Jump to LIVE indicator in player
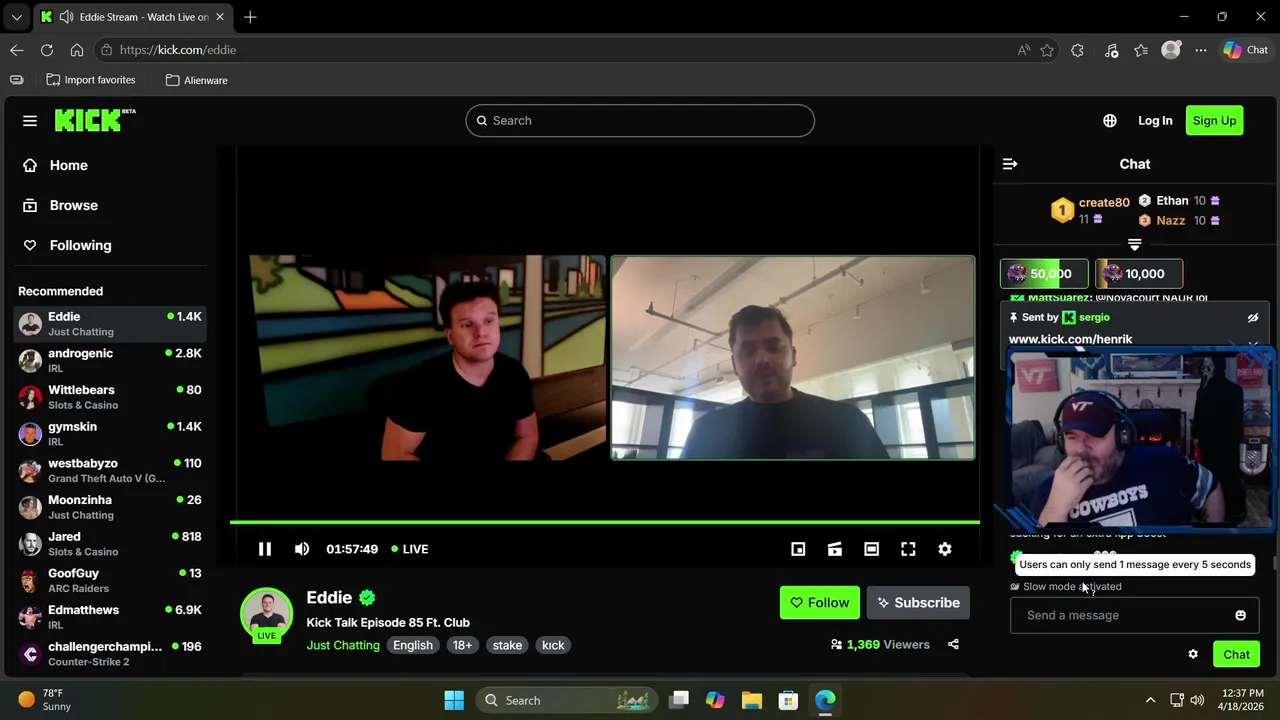This screenshot has height=720, width=1280. [410, 549]
